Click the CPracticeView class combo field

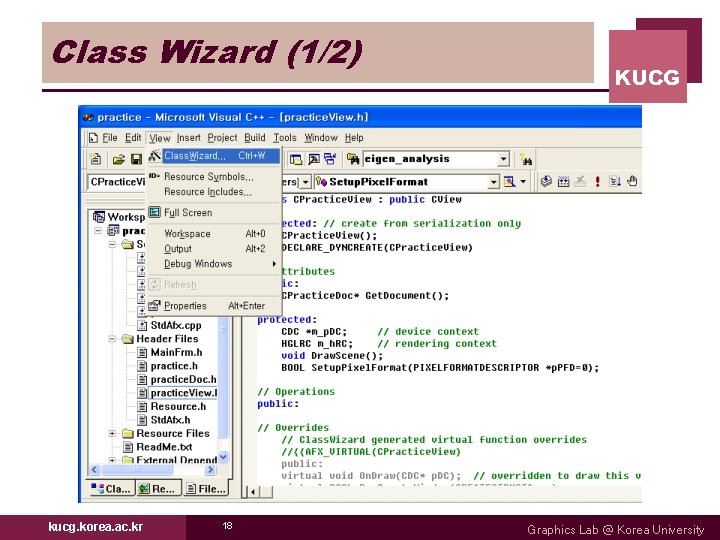coord(118,182)
